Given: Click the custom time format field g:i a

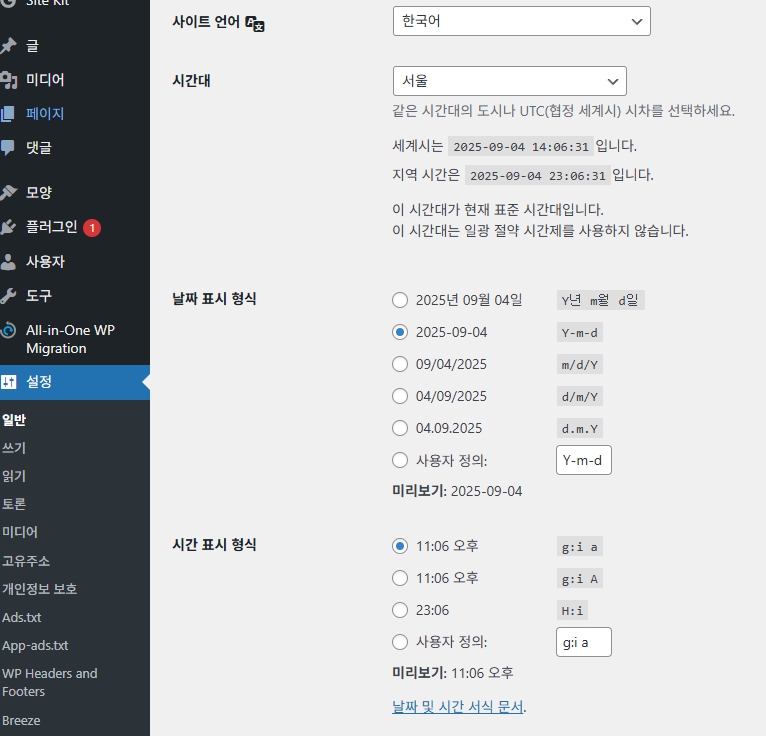Looking at the screenshot, I should pyautogui.click(x=584, y=642).
